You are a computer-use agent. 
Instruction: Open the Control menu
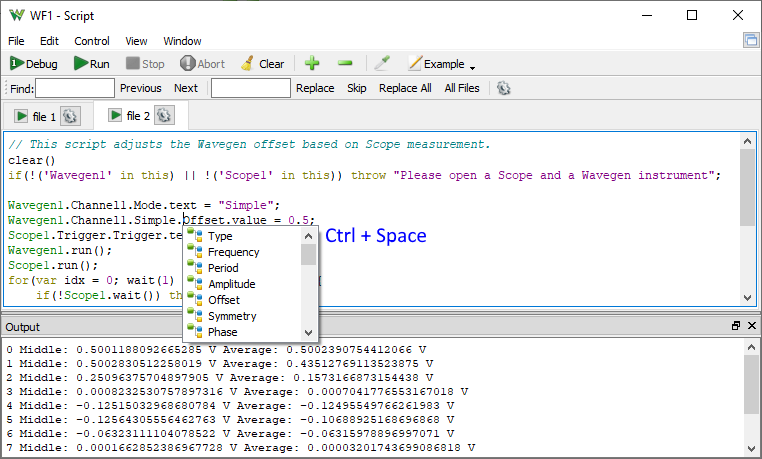coord(92,41)
